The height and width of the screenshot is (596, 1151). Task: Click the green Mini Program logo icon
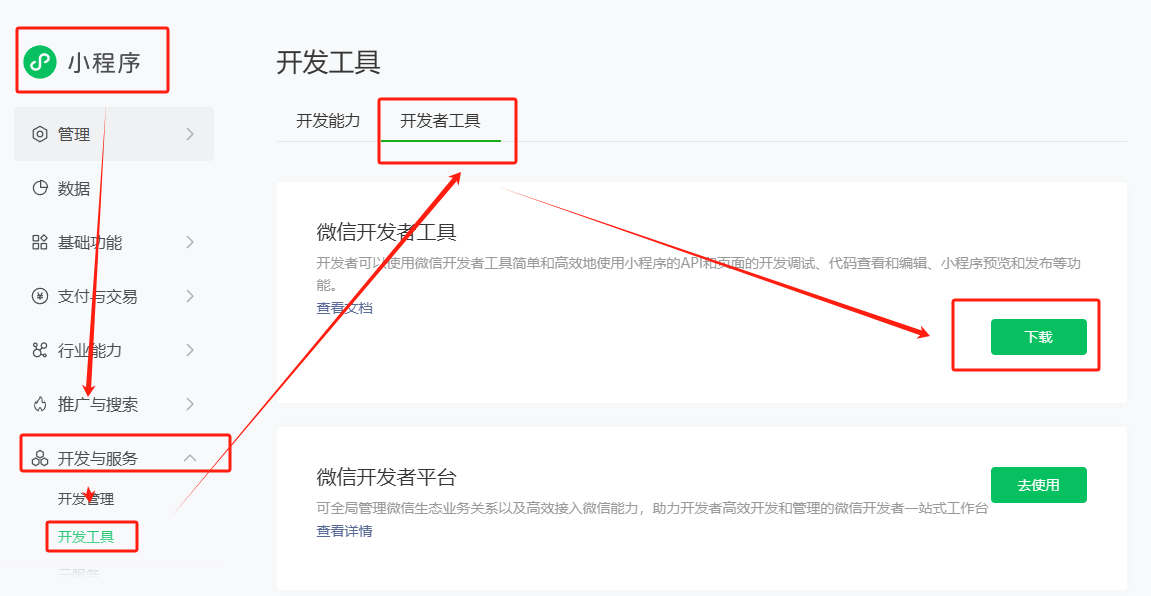click(40, 62)
